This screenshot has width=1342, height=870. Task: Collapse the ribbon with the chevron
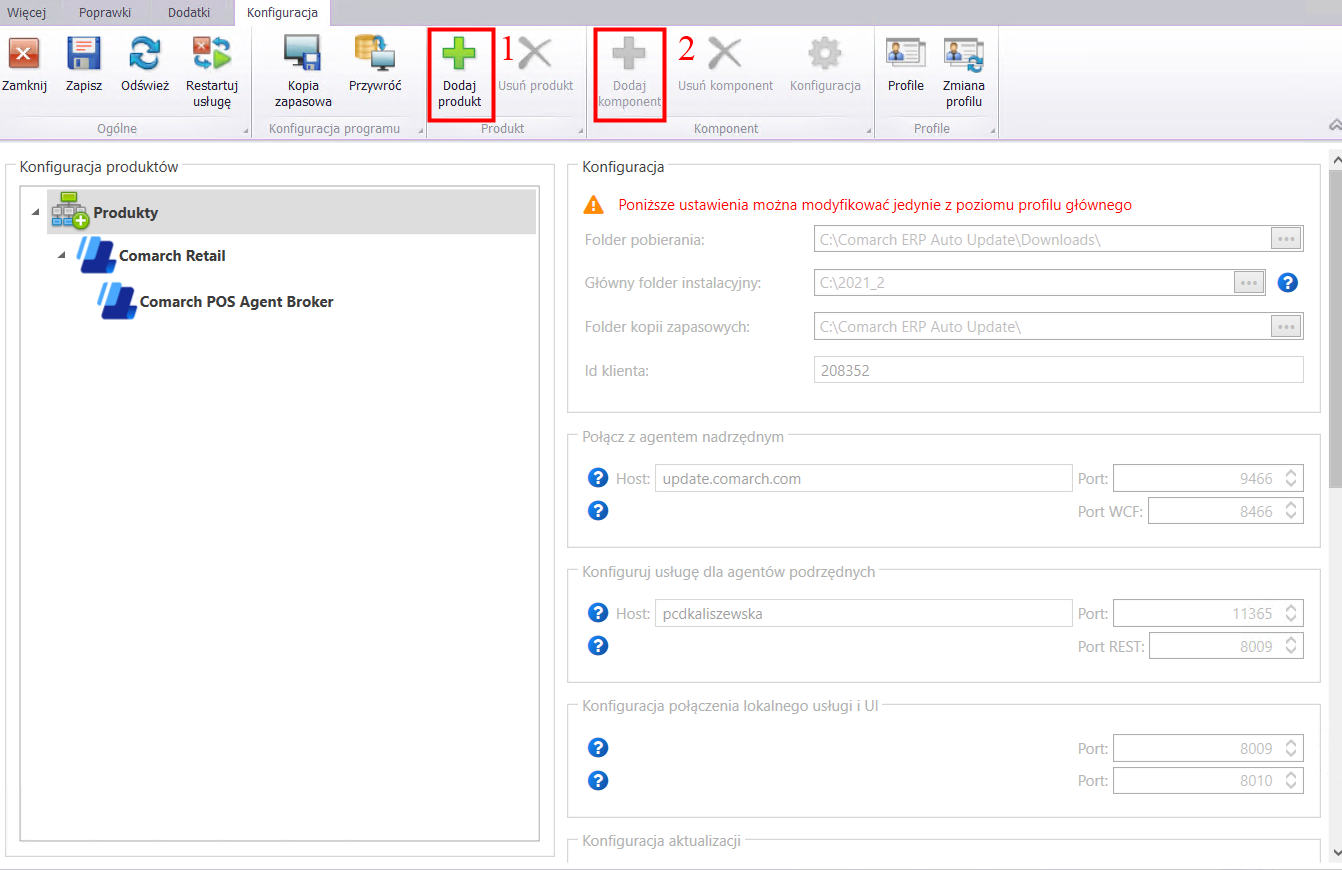[x=1333, y=126]
